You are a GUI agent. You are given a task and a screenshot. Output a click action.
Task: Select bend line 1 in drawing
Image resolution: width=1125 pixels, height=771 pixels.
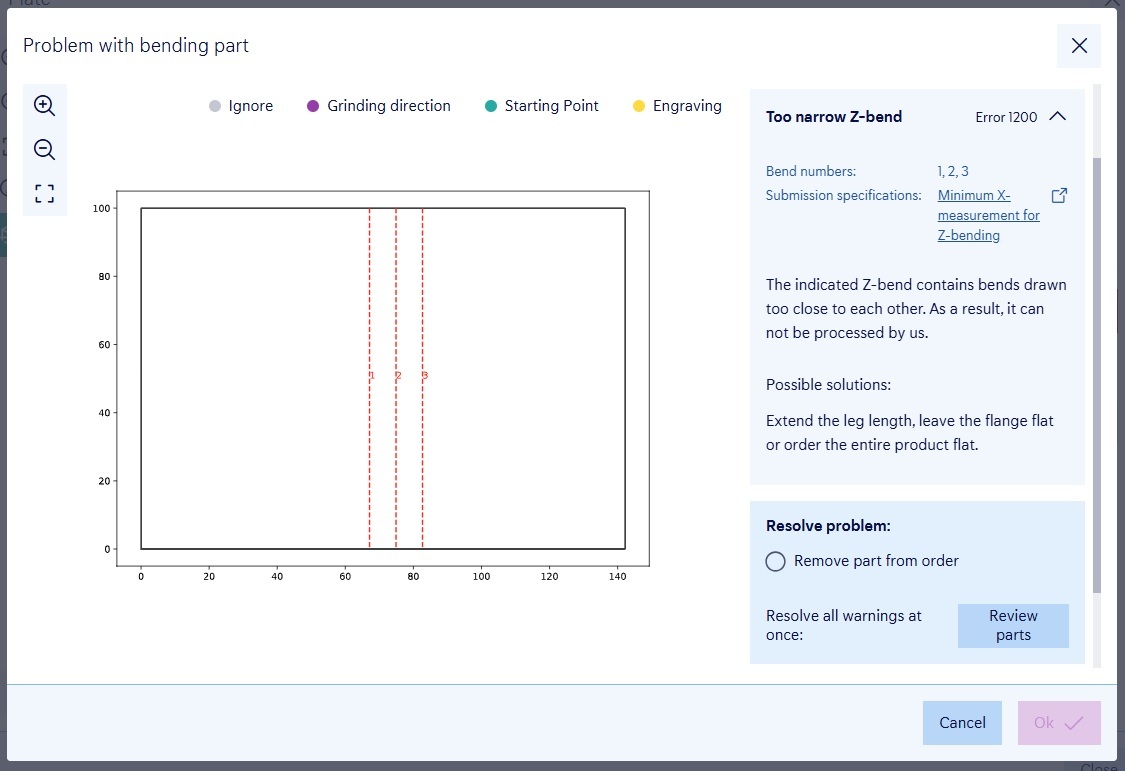(x=369, y=300)
